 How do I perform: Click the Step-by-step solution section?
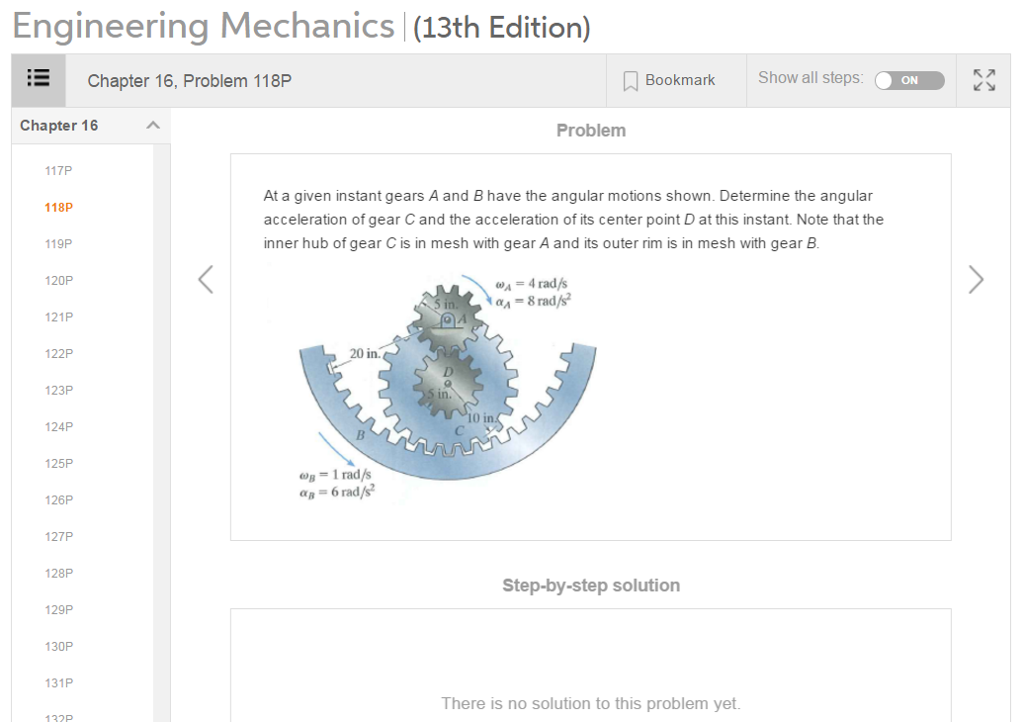click(x=591, y=585)
